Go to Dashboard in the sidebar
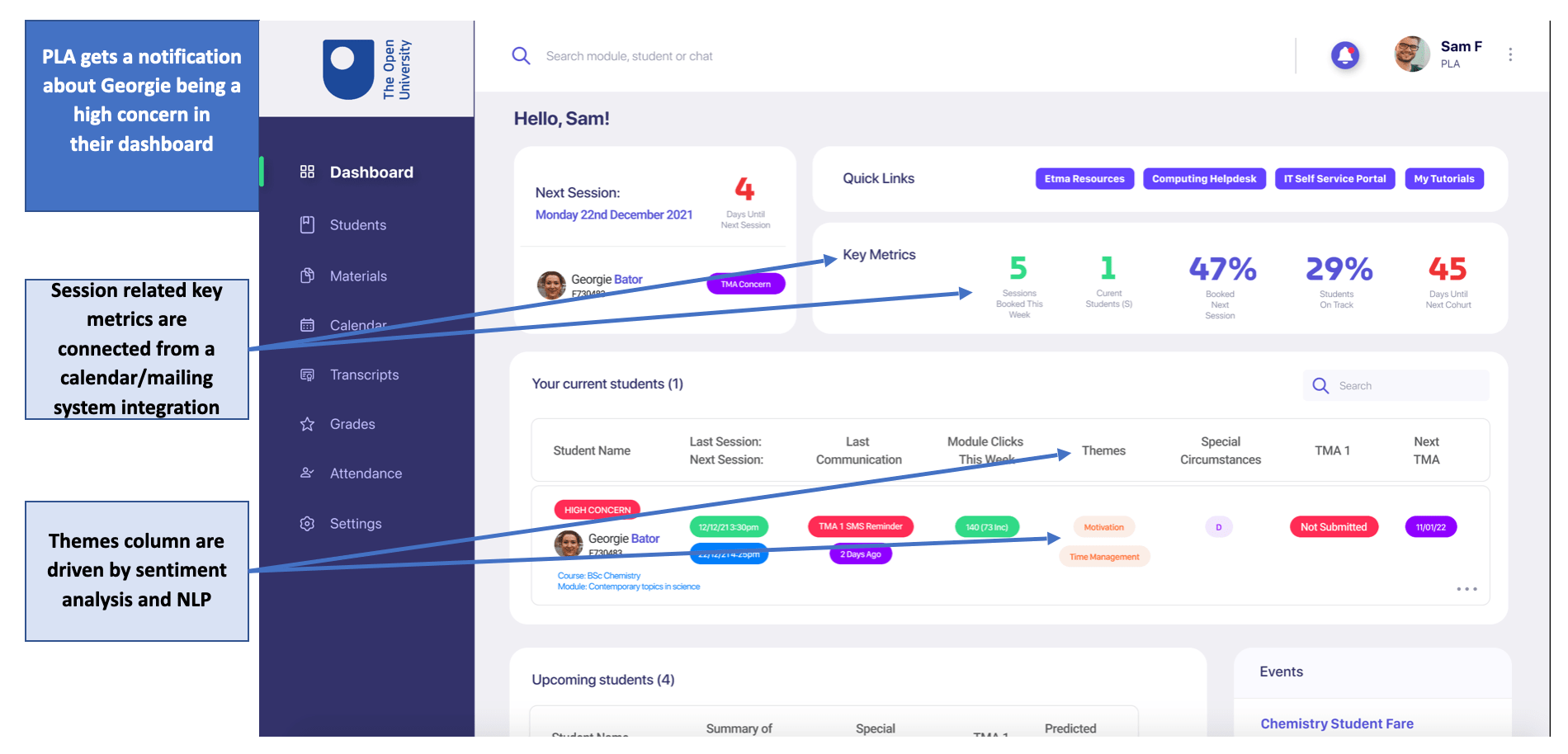 point(371,172)
